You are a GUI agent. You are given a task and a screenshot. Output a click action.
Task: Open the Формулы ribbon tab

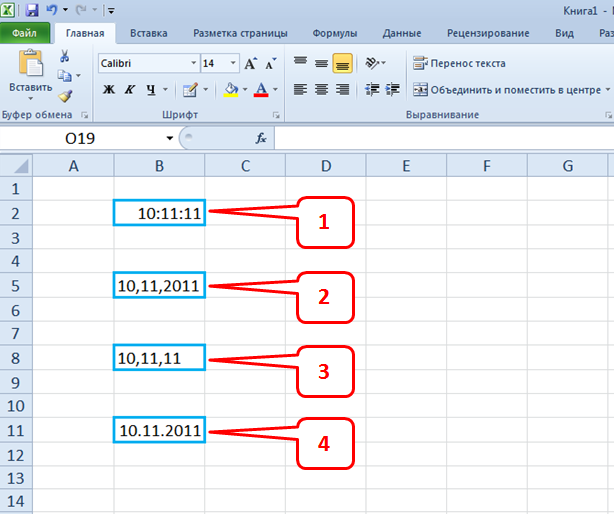point(335,33)
